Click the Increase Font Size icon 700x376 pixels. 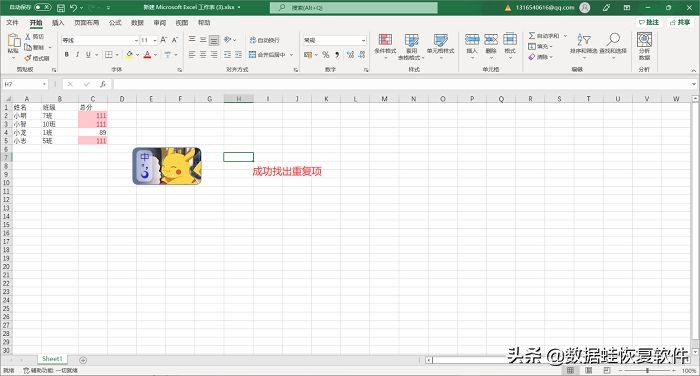click(x=164, y=40)
